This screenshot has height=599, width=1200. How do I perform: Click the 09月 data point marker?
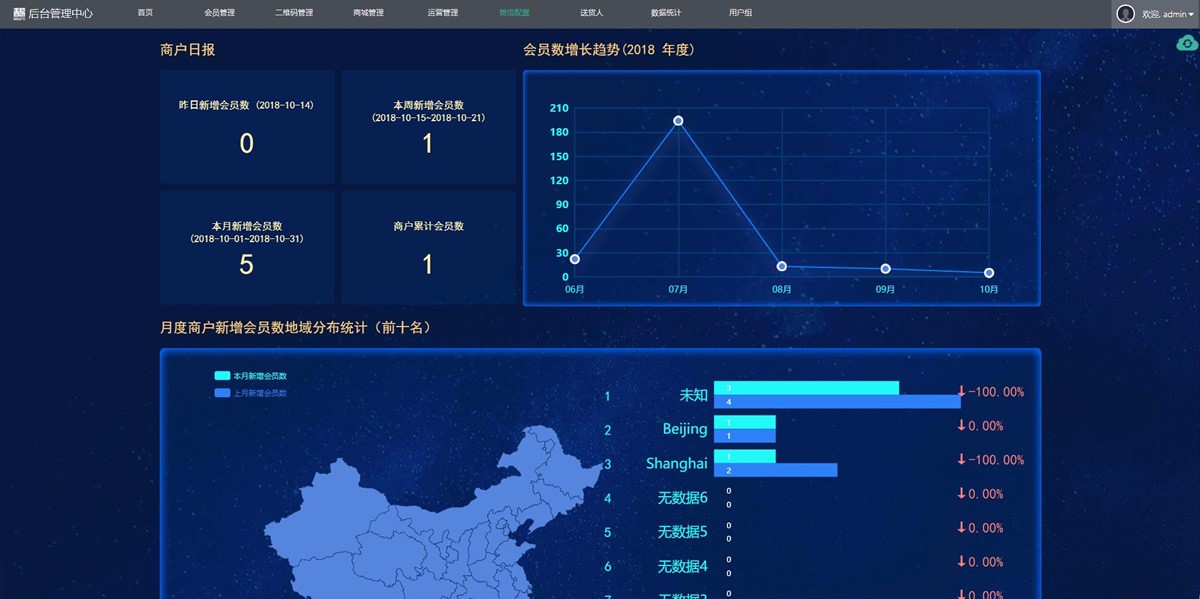[x=886, y=269]
